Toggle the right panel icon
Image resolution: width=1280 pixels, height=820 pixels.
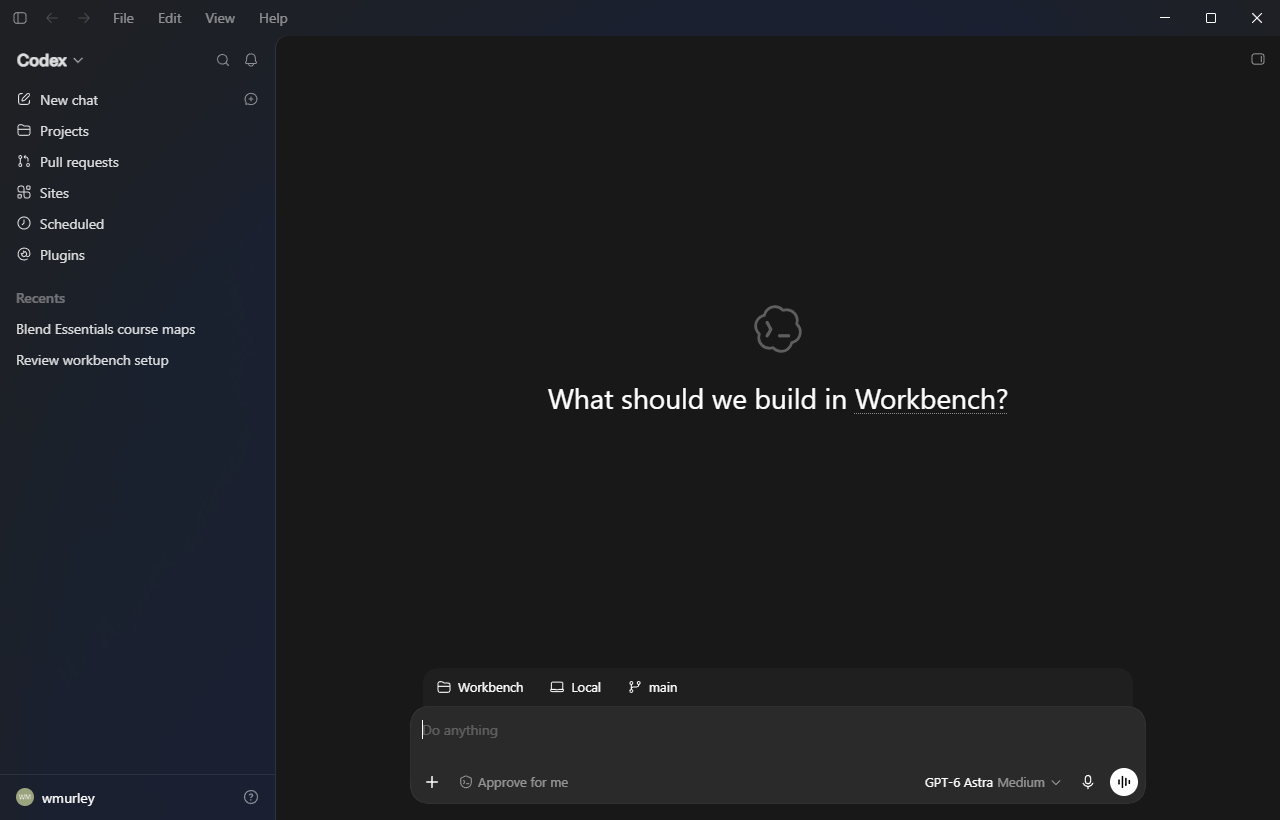point(1258,59)
